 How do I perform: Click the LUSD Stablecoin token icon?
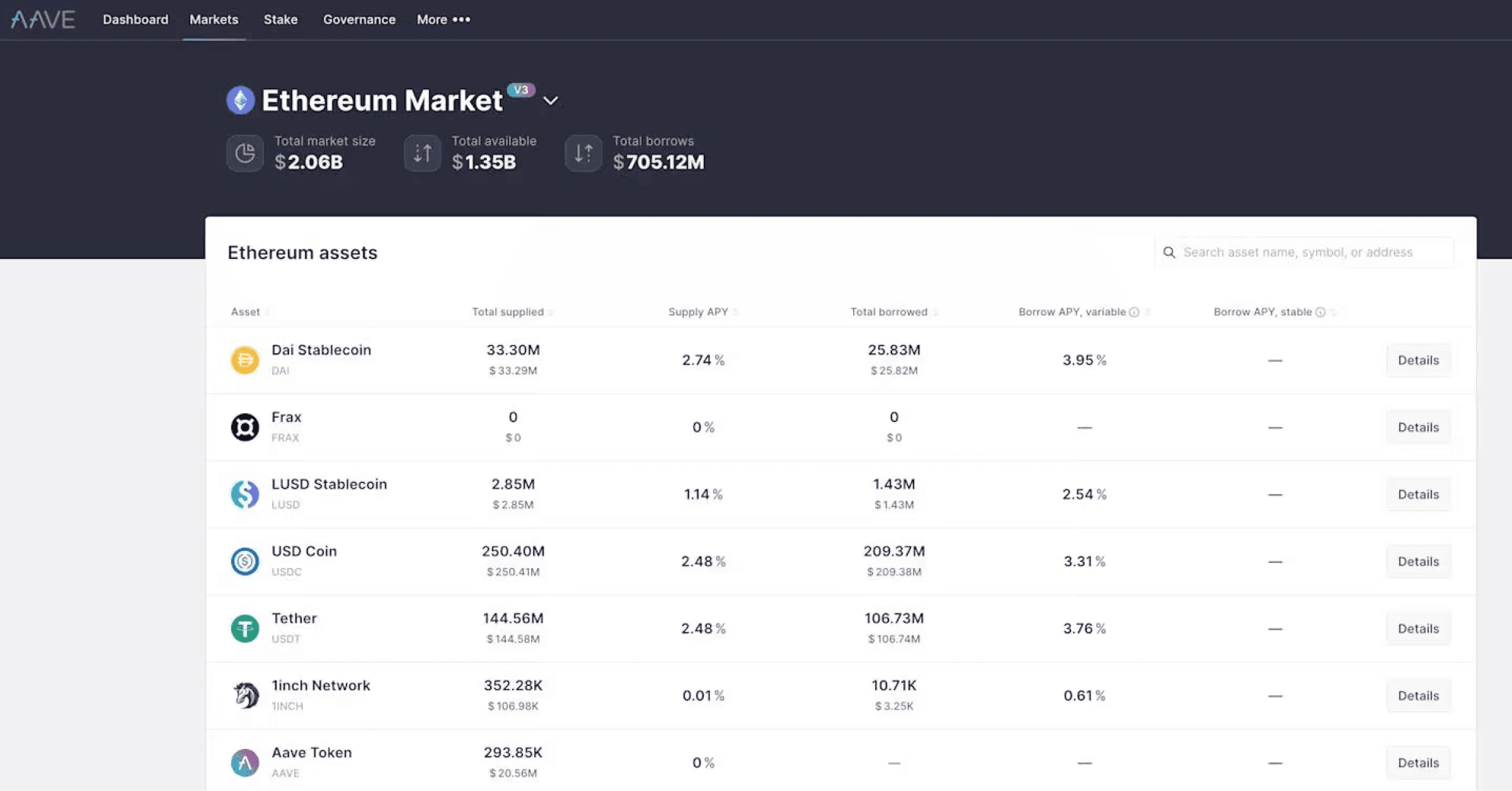coord(245,494)
